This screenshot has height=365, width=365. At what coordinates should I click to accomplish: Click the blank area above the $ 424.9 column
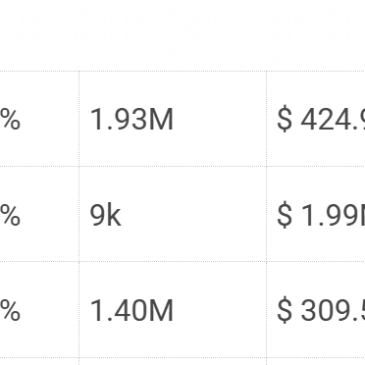click(316, 35)
